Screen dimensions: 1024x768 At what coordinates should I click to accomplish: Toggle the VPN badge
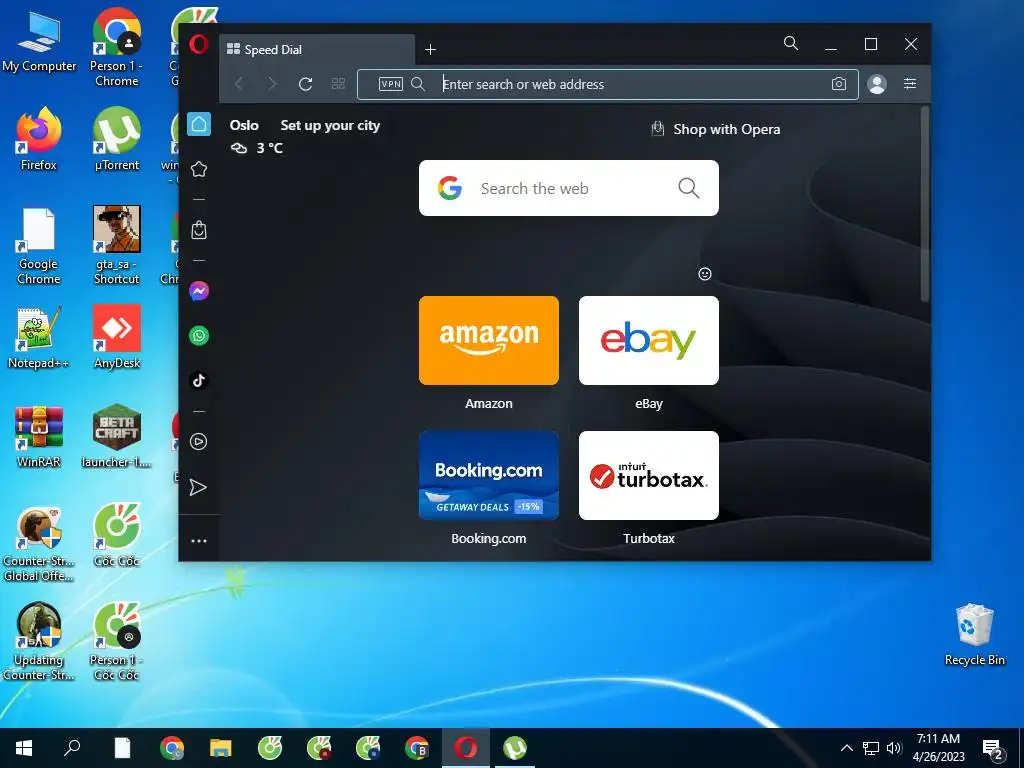[x=391, y=84]
